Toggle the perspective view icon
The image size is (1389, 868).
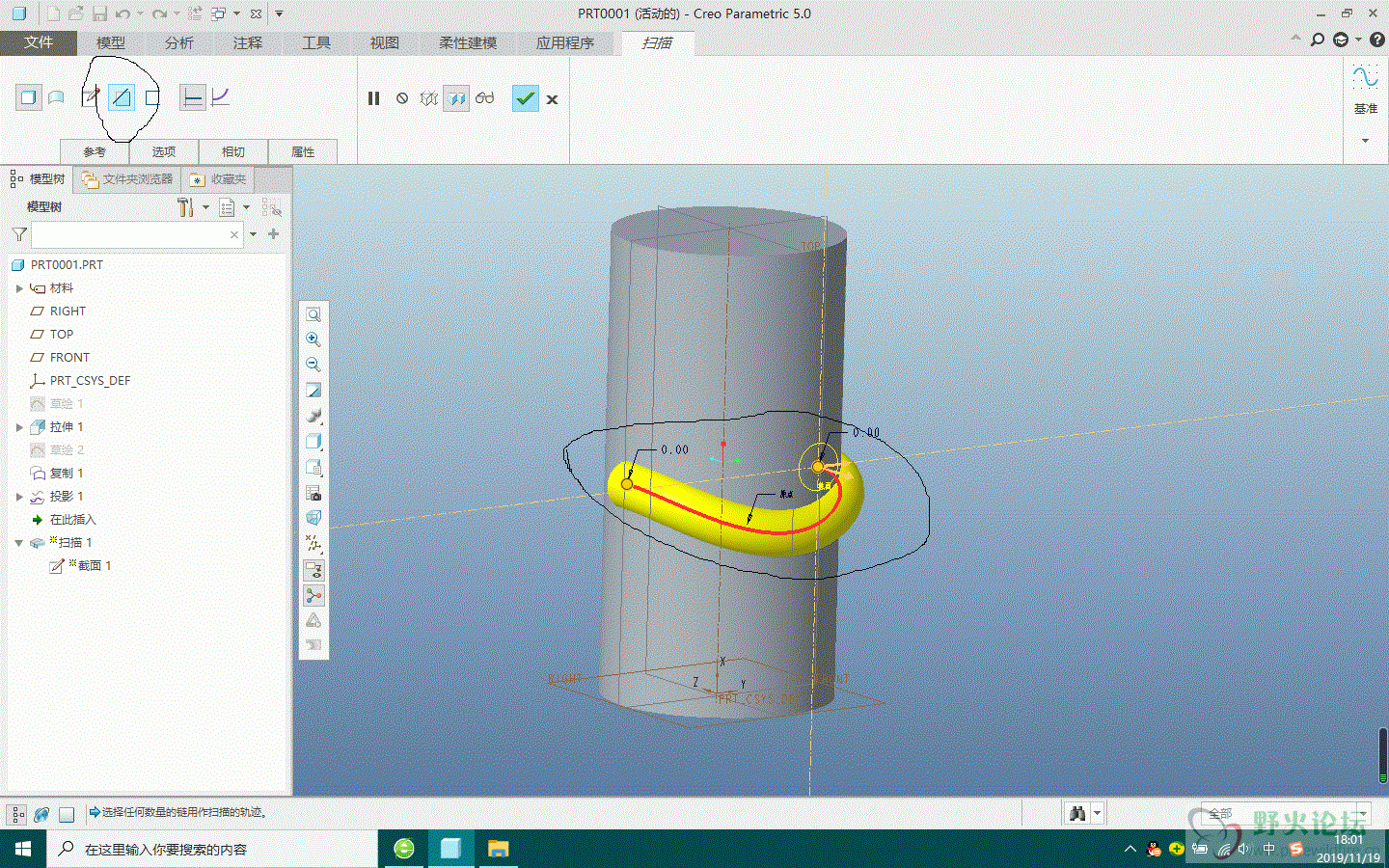click(x=313, y=518)
